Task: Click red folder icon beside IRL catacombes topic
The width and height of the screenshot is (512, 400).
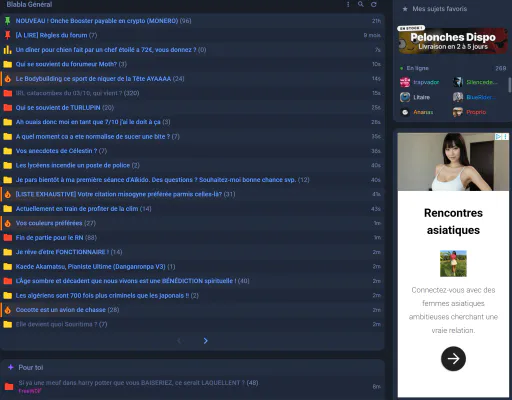Action: pos(7,93)
